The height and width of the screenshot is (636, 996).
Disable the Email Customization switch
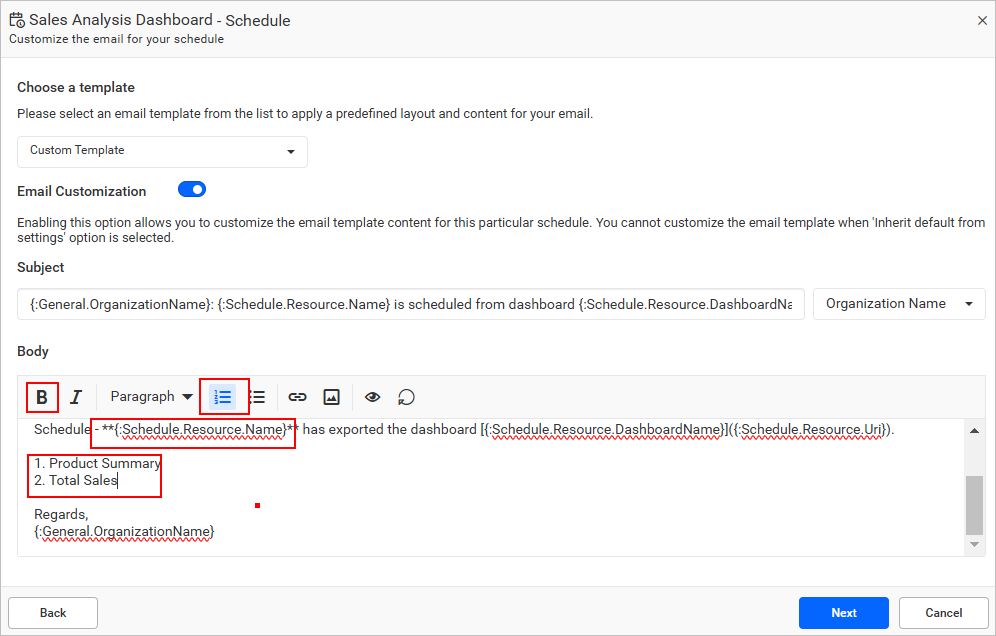192,189
